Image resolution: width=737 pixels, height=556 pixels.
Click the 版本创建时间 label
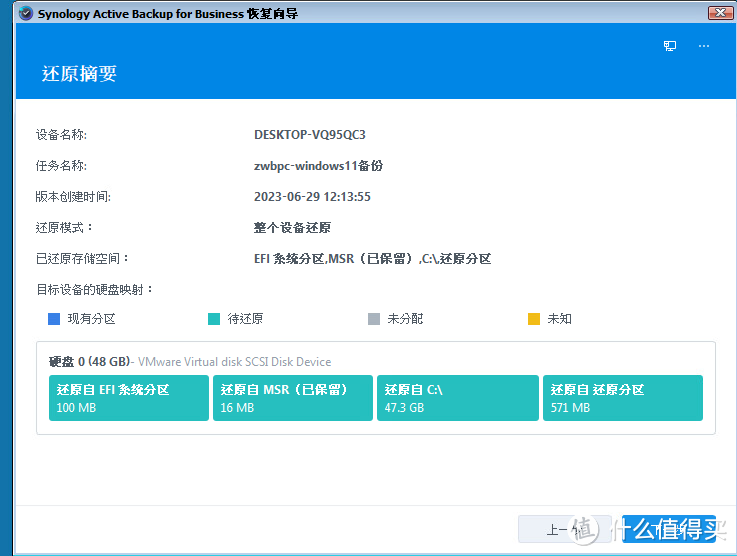(73, 196)
